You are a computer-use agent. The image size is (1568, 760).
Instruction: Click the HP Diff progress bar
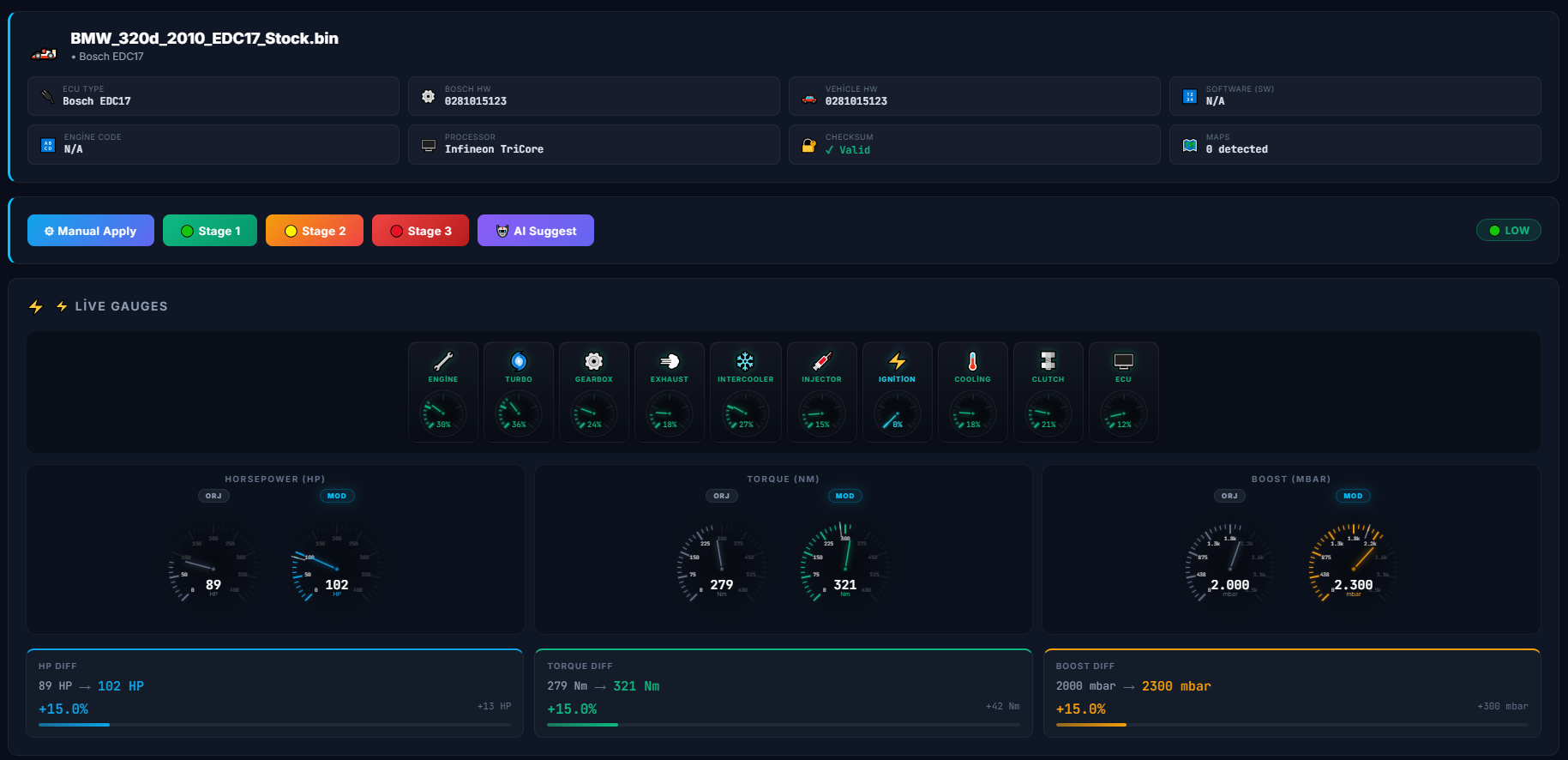[x=274, y=725]
